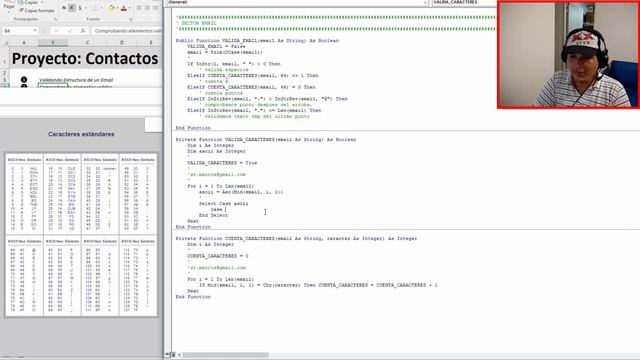640x360 pixels.
Task: Click the insert function fx icon
Action: coord(82,31)
